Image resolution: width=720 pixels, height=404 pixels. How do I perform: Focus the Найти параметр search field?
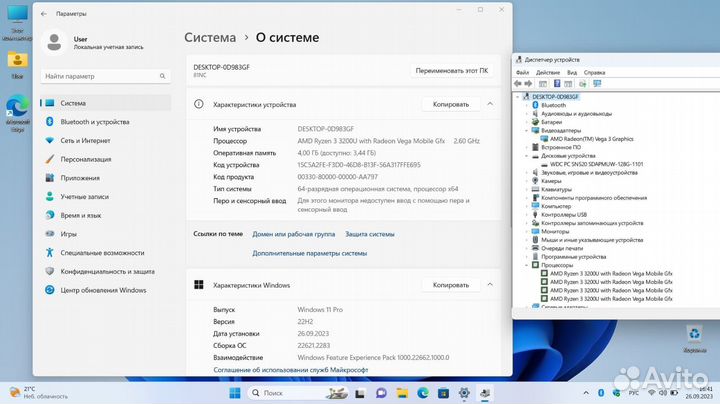106,76
